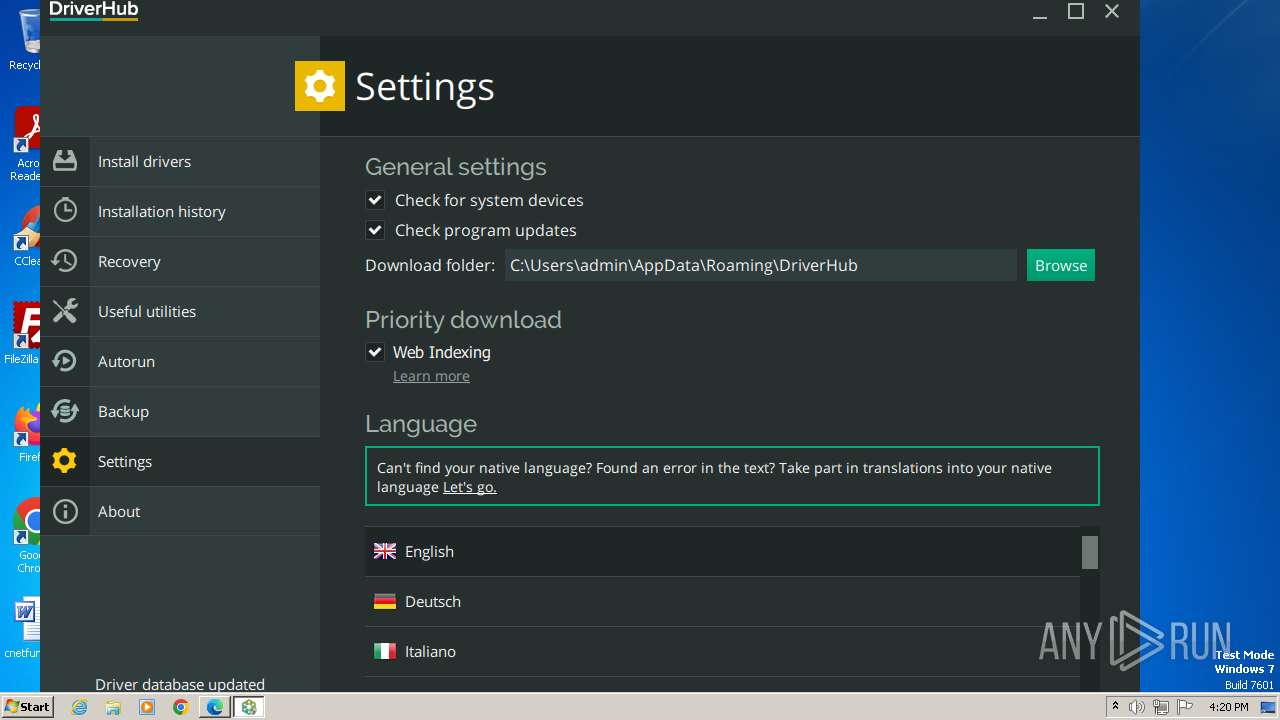Click the Driver database updated status text
The height and width of the screenshot is (720, 1280).
[x=180, y=685]
